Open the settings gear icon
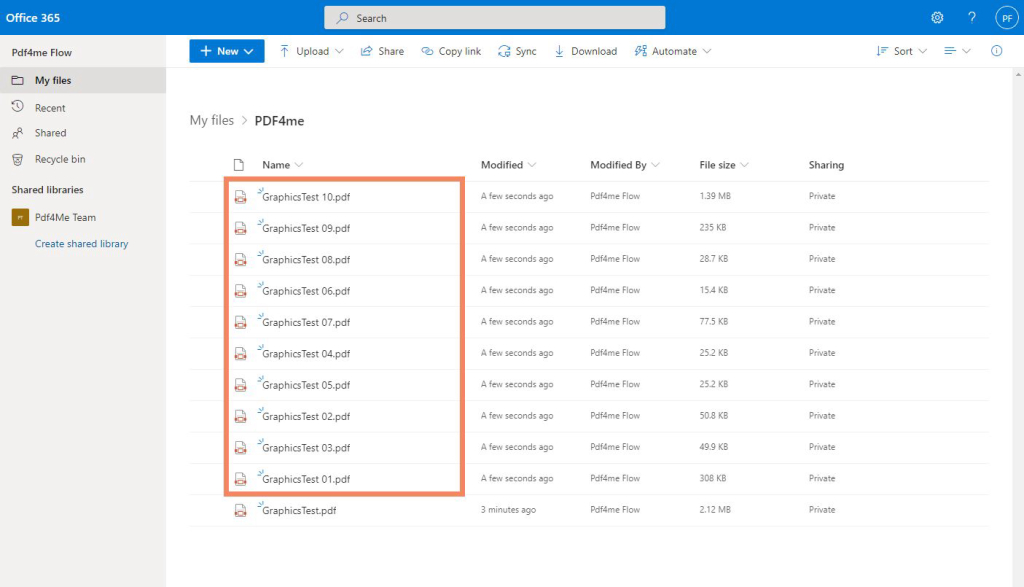 point(937,18)
